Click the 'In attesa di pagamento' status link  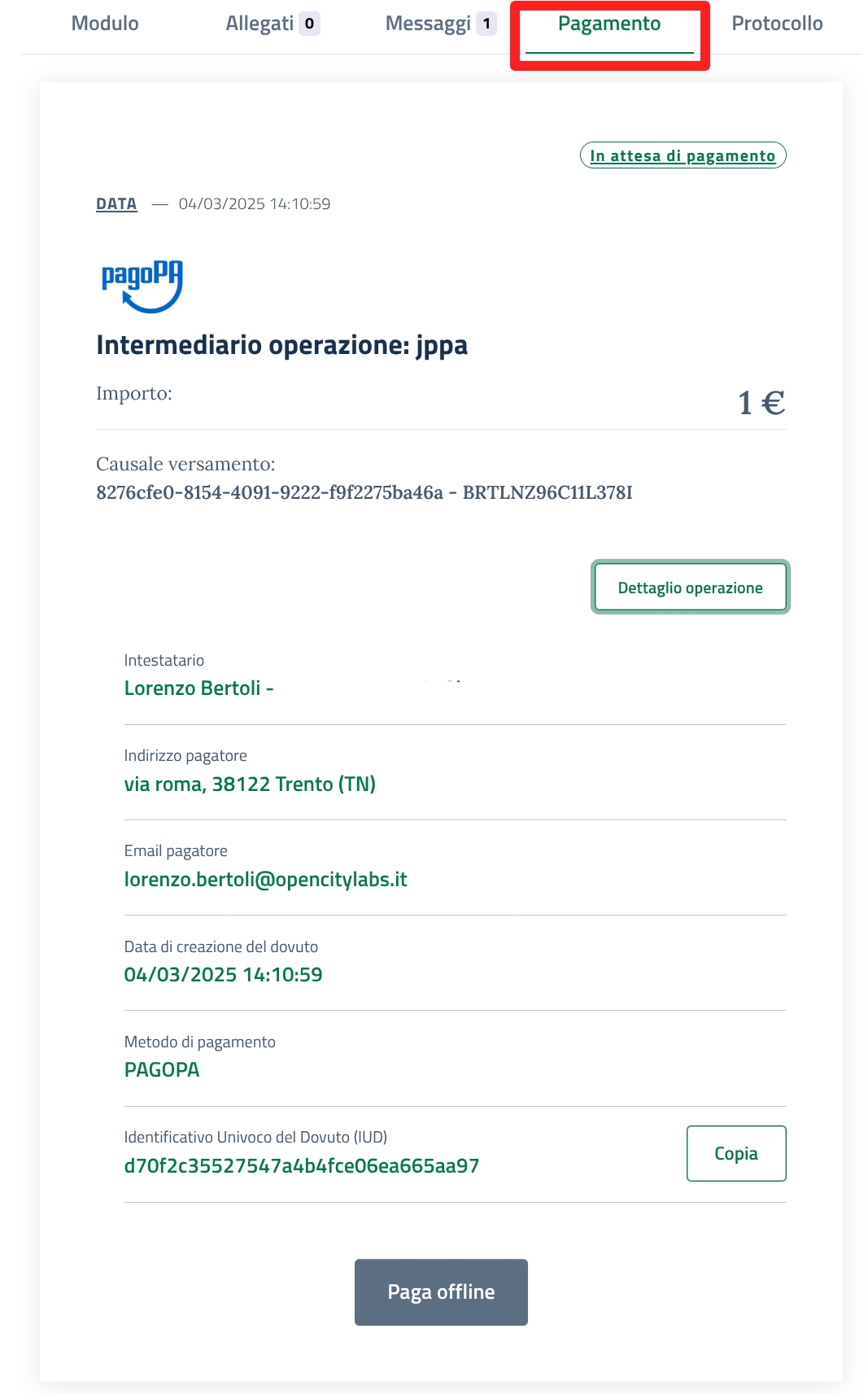click(683, 155)
